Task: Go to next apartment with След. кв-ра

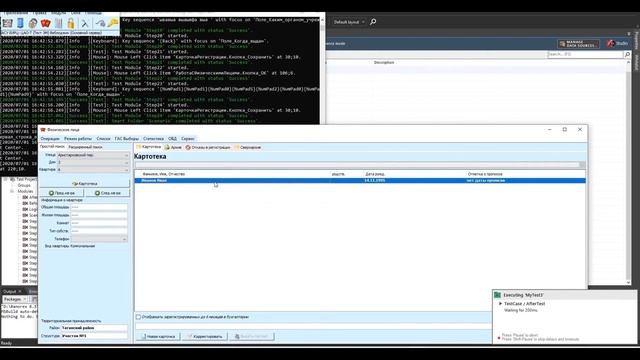Action: pyautogui.click(x=108, y=193)
